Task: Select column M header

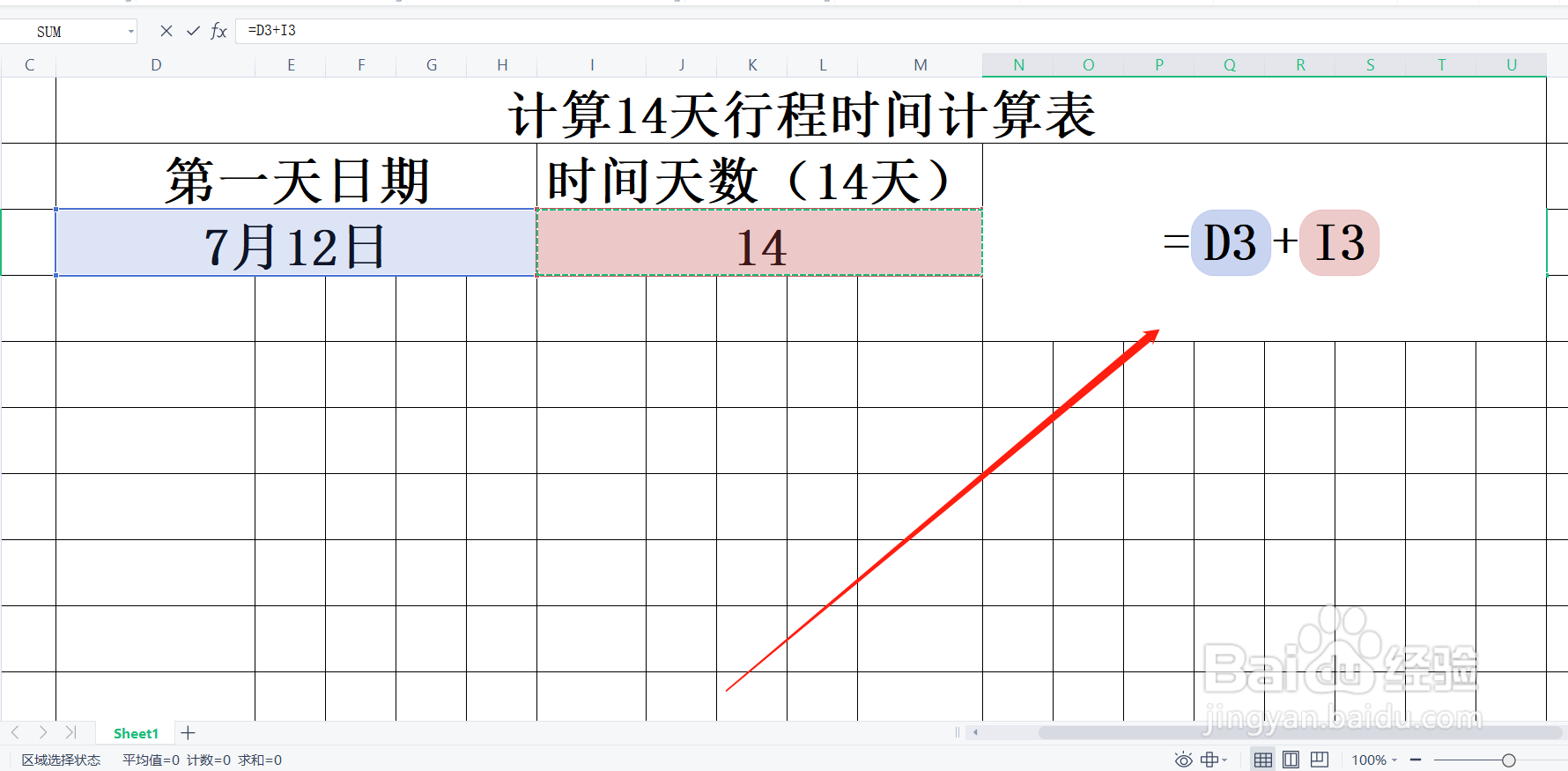Action: pyautogui.click(x=921, y=65)
